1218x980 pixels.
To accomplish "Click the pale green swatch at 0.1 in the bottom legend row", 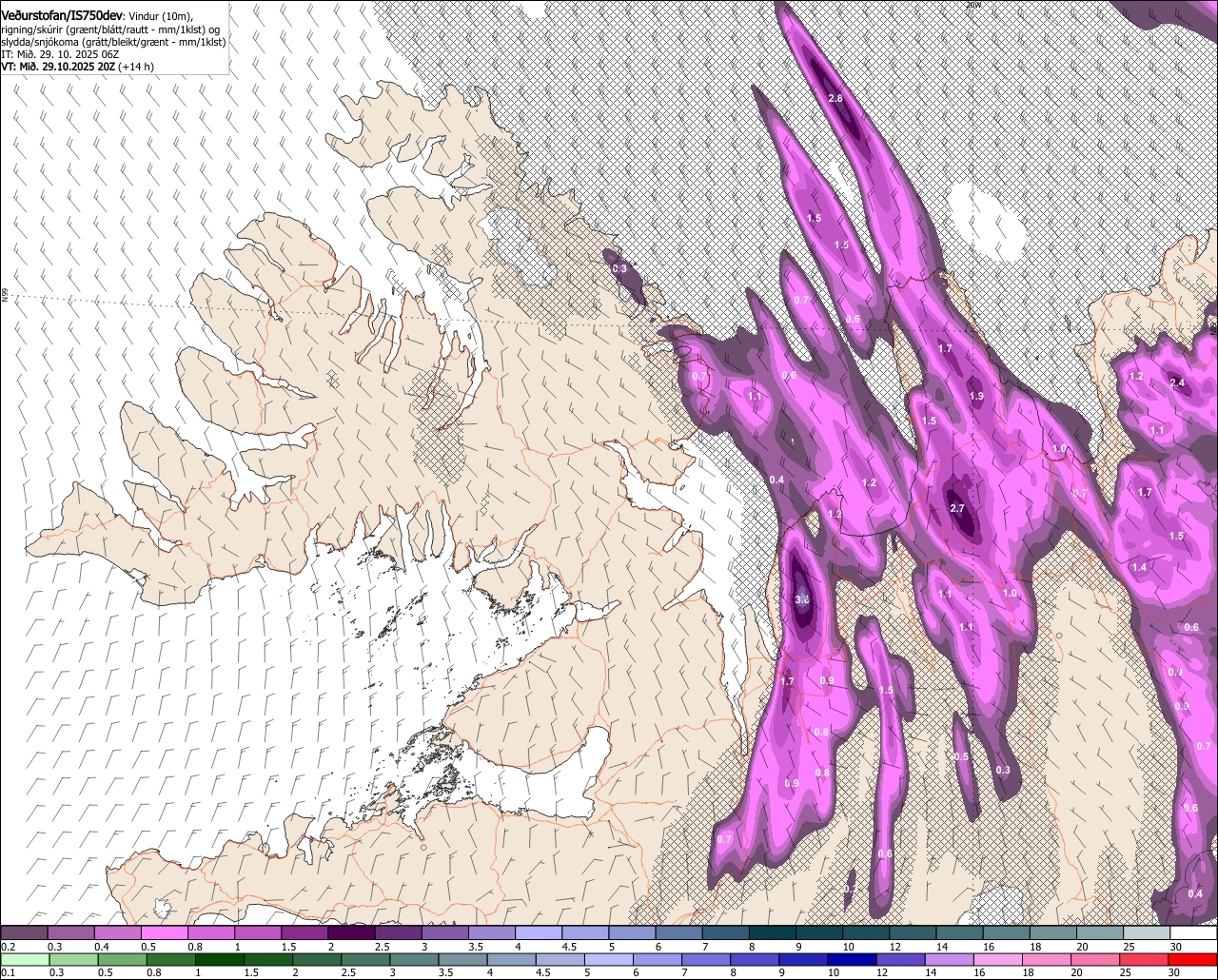I will [x=25, y=959].
